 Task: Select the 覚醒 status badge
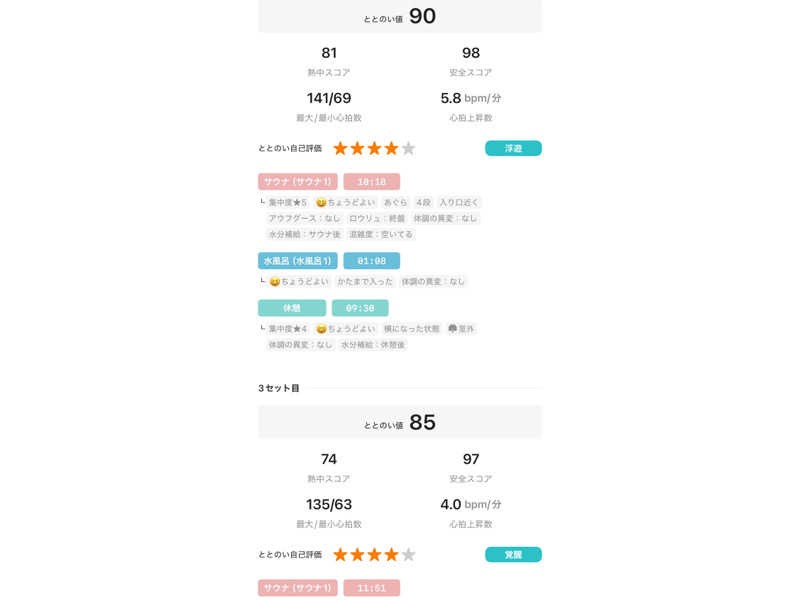point(513,554)
